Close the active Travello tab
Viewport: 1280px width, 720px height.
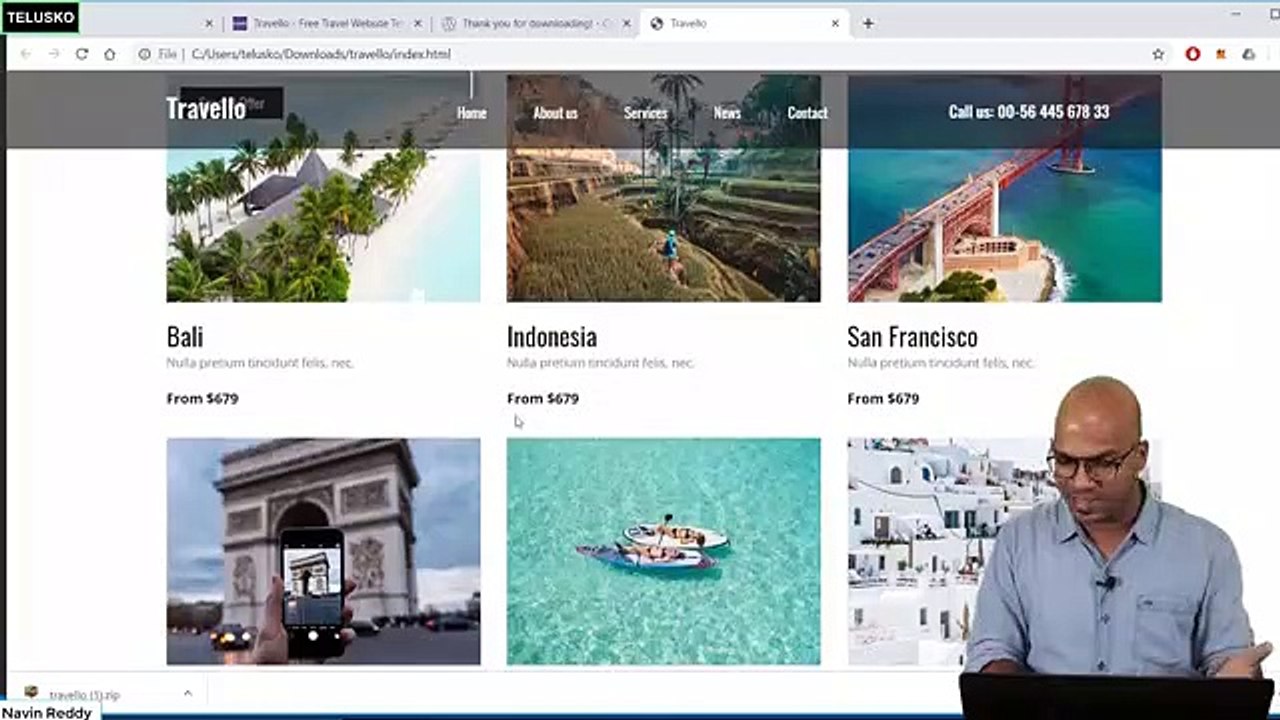pyautogui.click(x=835, y=23)
